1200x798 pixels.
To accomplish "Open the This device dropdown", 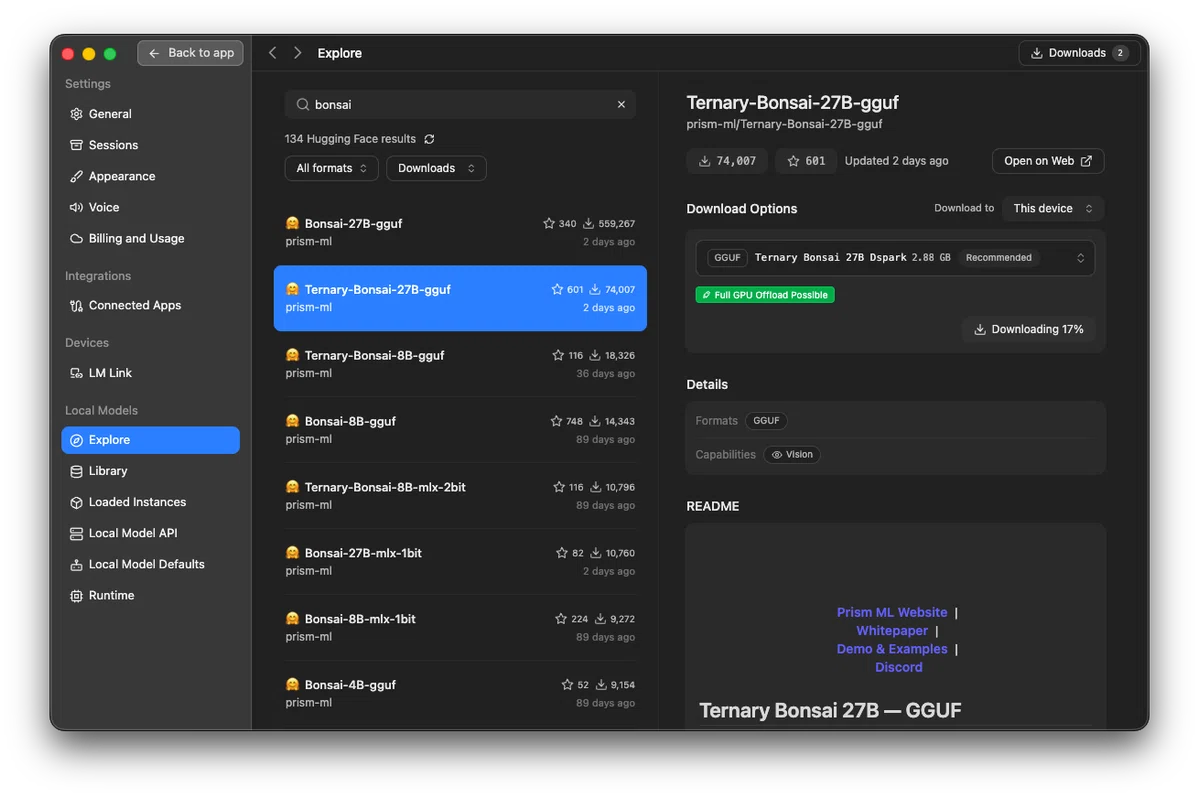I will click(x=1053, y=208).
